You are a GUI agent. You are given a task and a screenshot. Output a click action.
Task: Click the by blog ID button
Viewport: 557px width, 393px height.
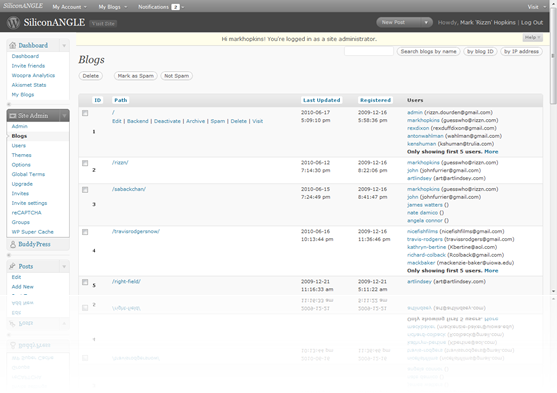[x=480, y=52]
